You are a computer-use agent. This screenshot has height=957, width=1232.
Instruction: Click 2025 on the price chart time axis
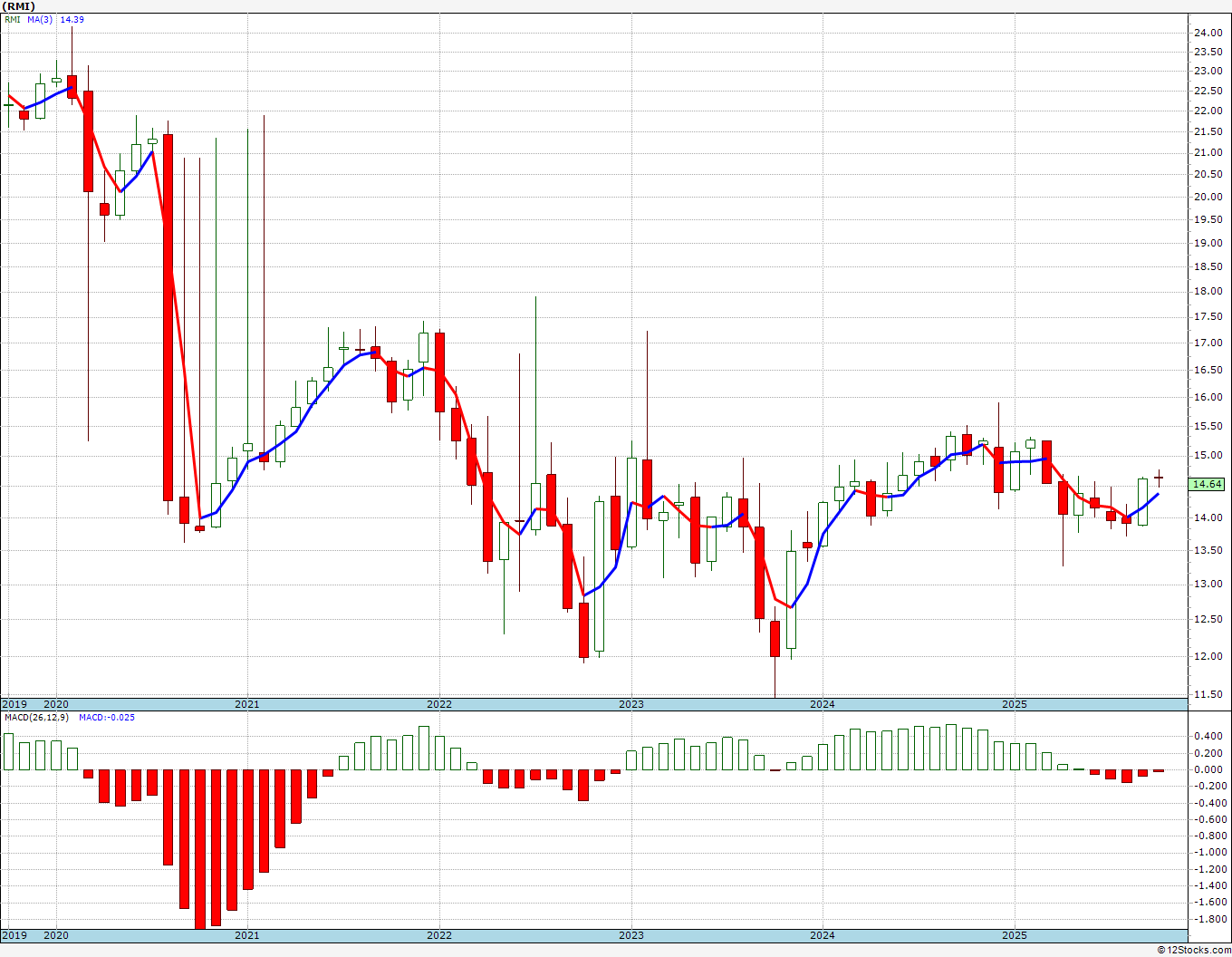tap(1015, 704)
